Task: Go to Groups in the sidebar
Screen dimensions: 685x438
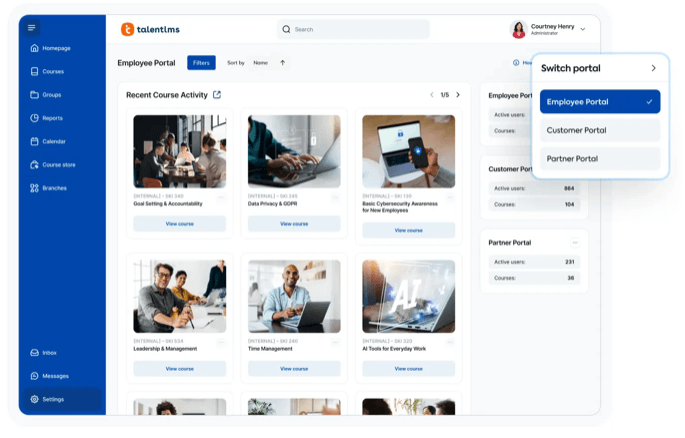Action: click(x=51, y=94)
